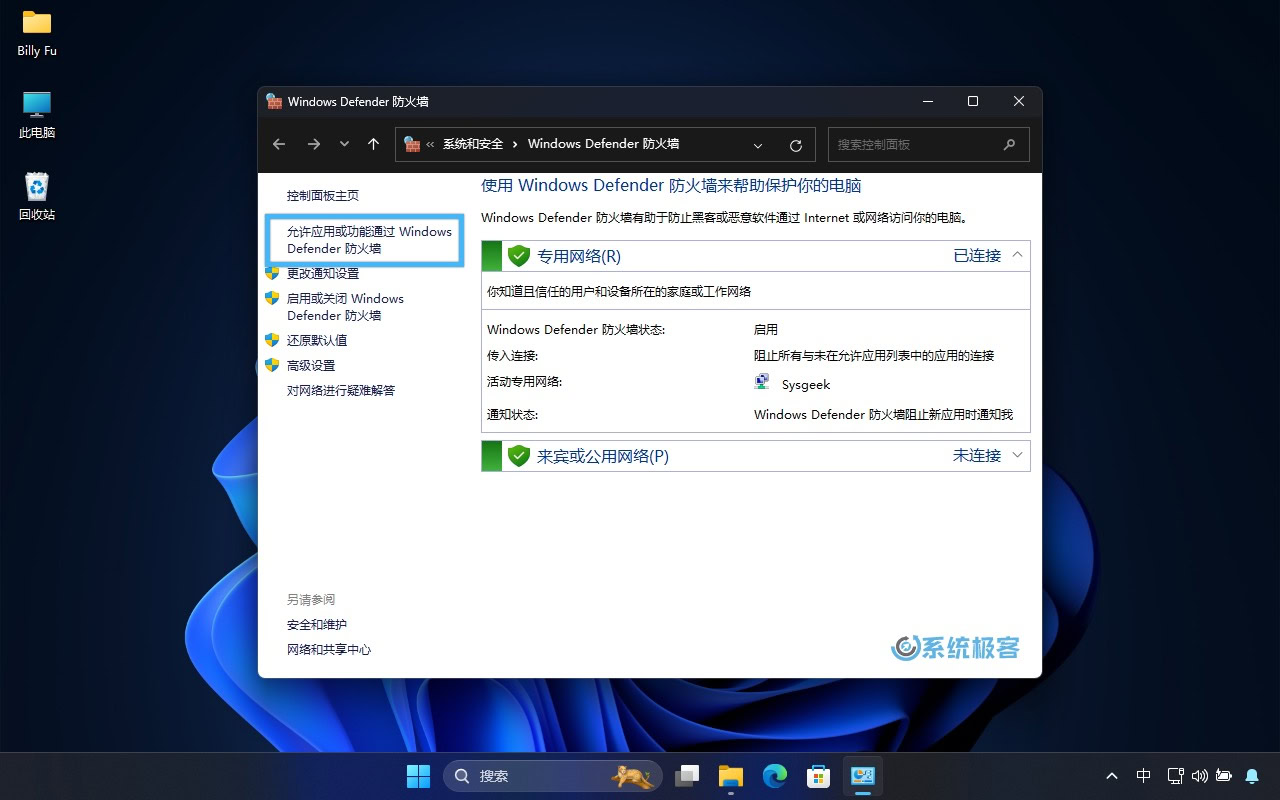This screenshot has height=800, width=1280.
Task: Click 还原默认值 link
Action: click(x=317, y=340)
